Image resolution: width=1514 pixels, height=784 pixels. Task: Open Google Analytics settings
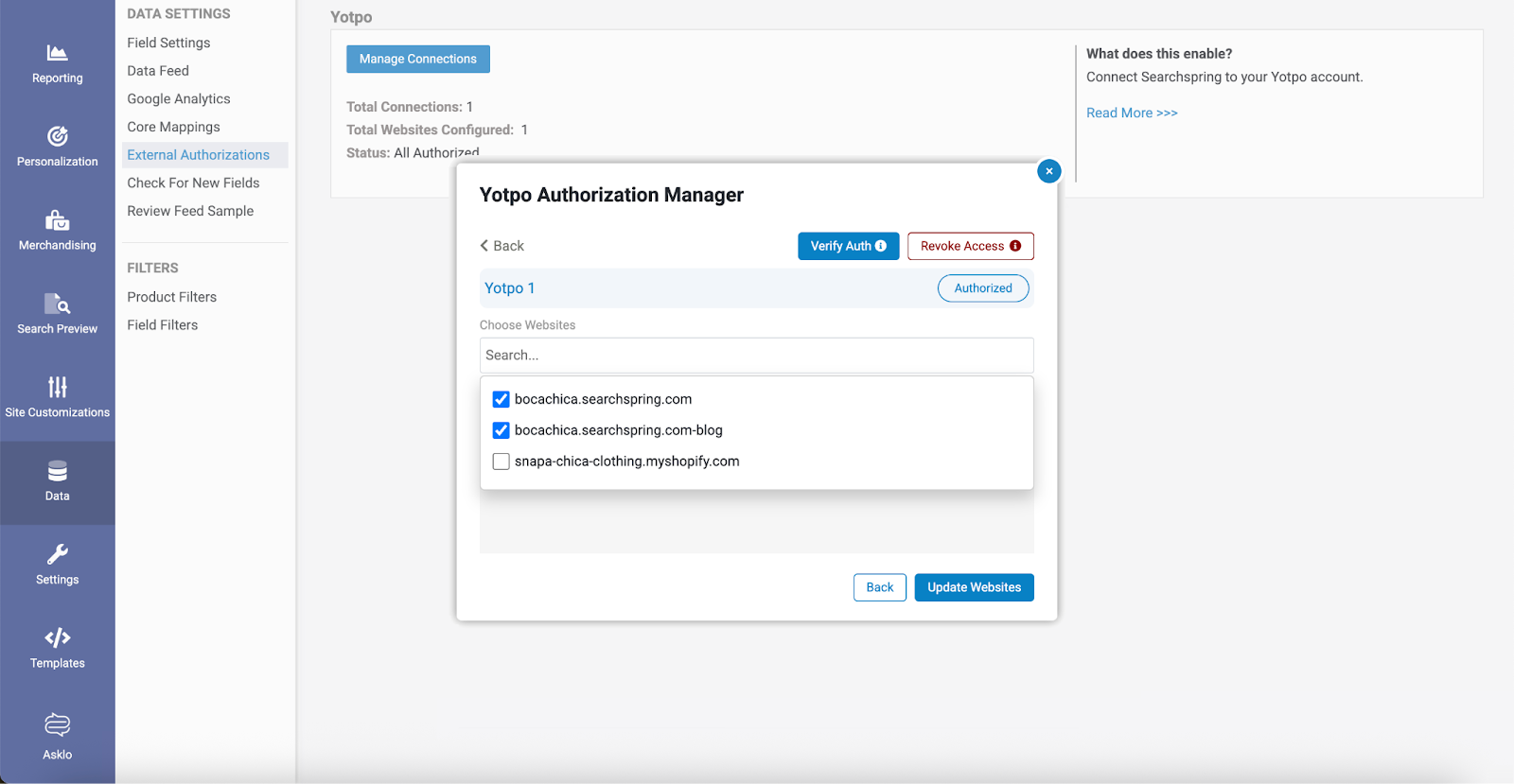[179, 98]
